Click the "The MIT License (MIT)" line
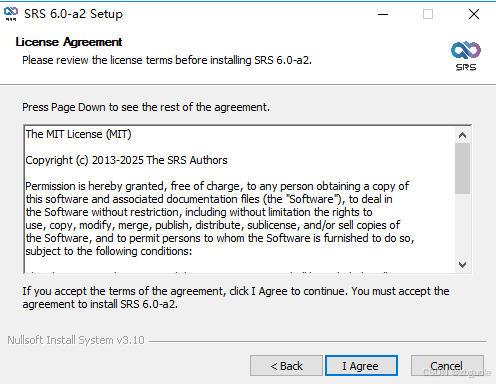 point(79,134)
